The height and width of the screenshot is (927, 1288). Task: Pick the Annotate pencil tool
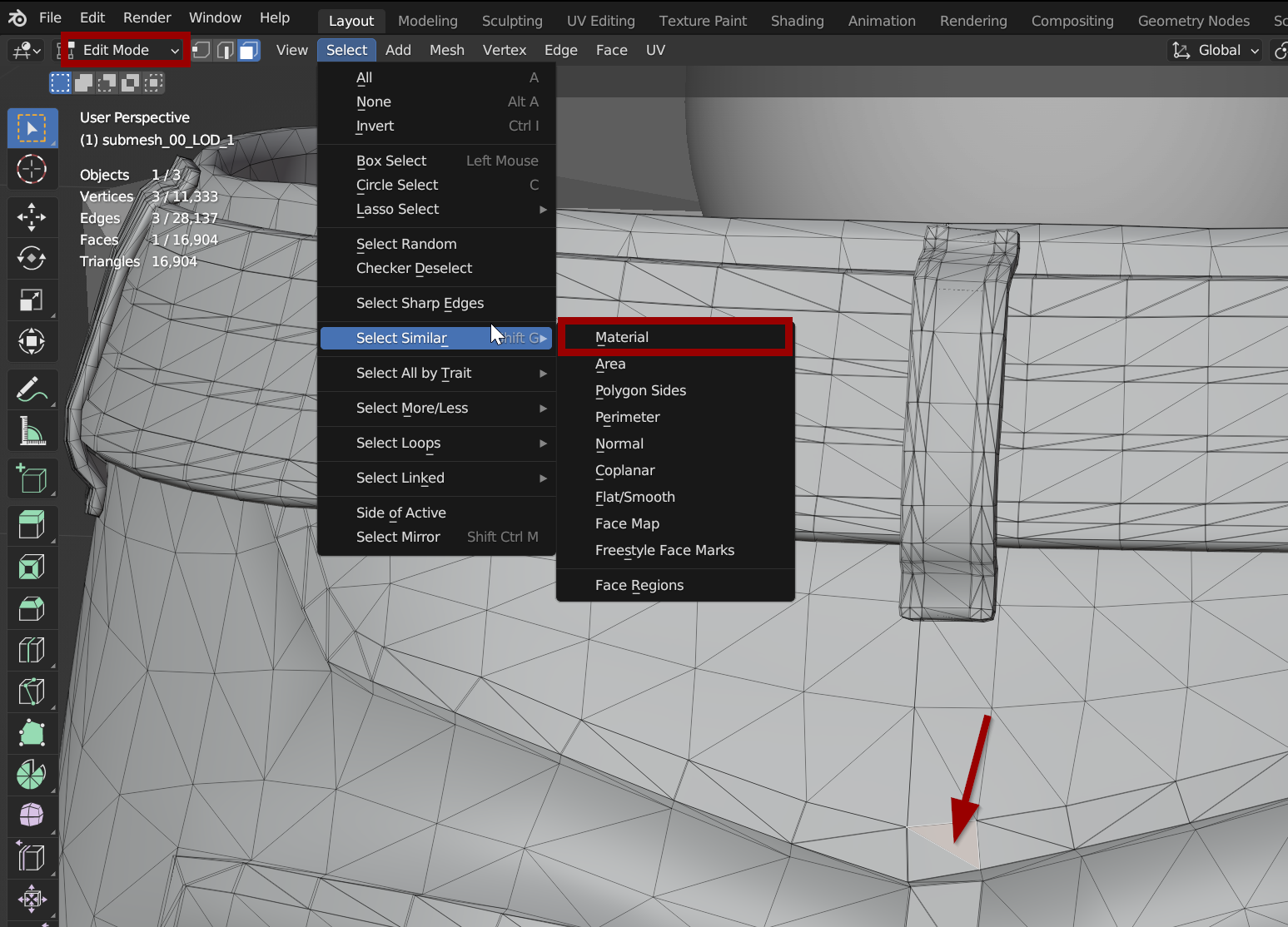[x=32, y=389]
